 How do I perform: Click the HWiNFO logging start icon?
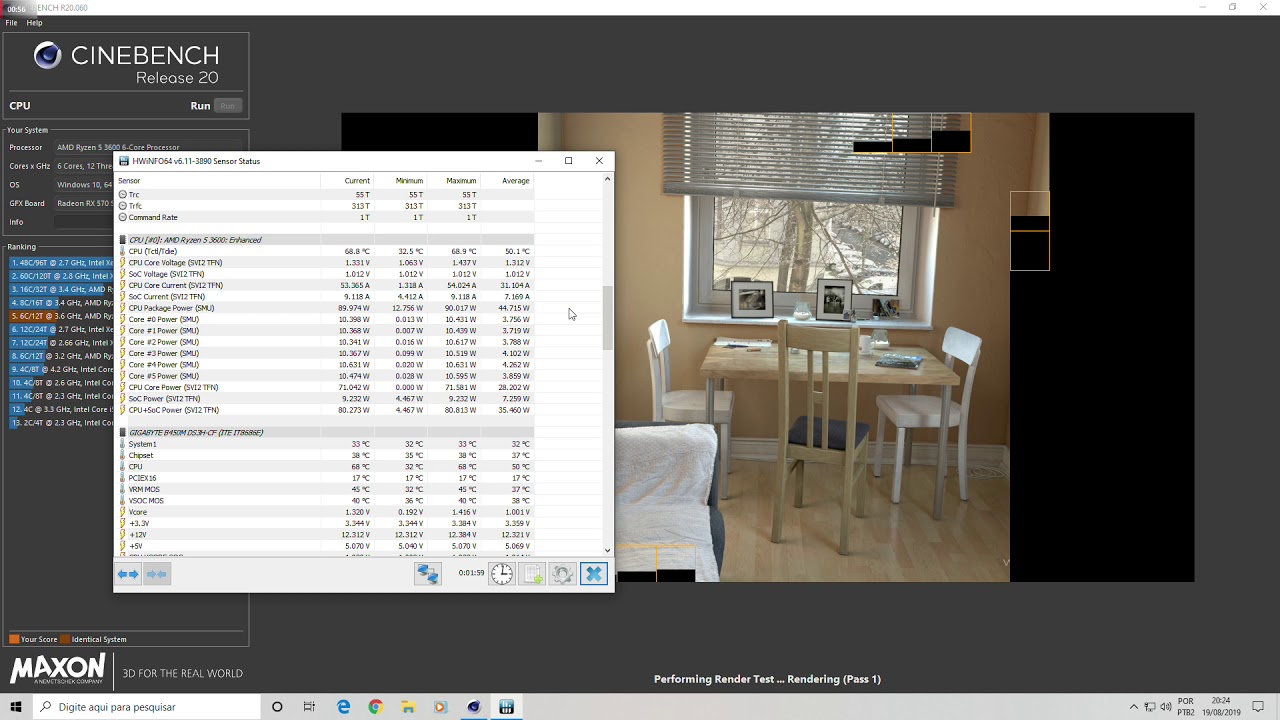point(533,574)
